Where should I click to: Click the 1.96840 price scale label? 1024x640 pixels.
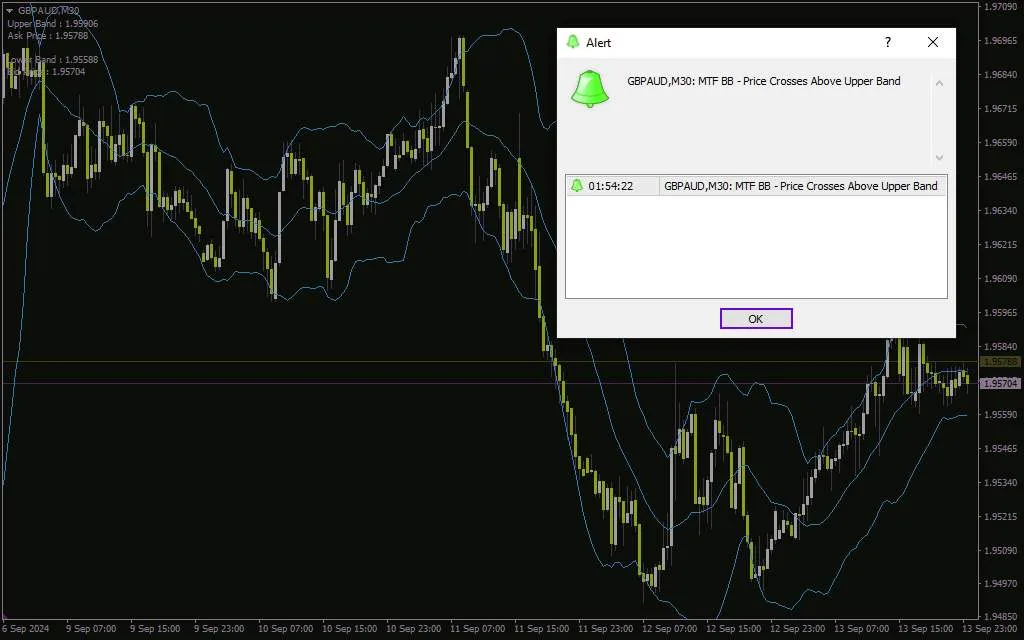click(1000, 74)
